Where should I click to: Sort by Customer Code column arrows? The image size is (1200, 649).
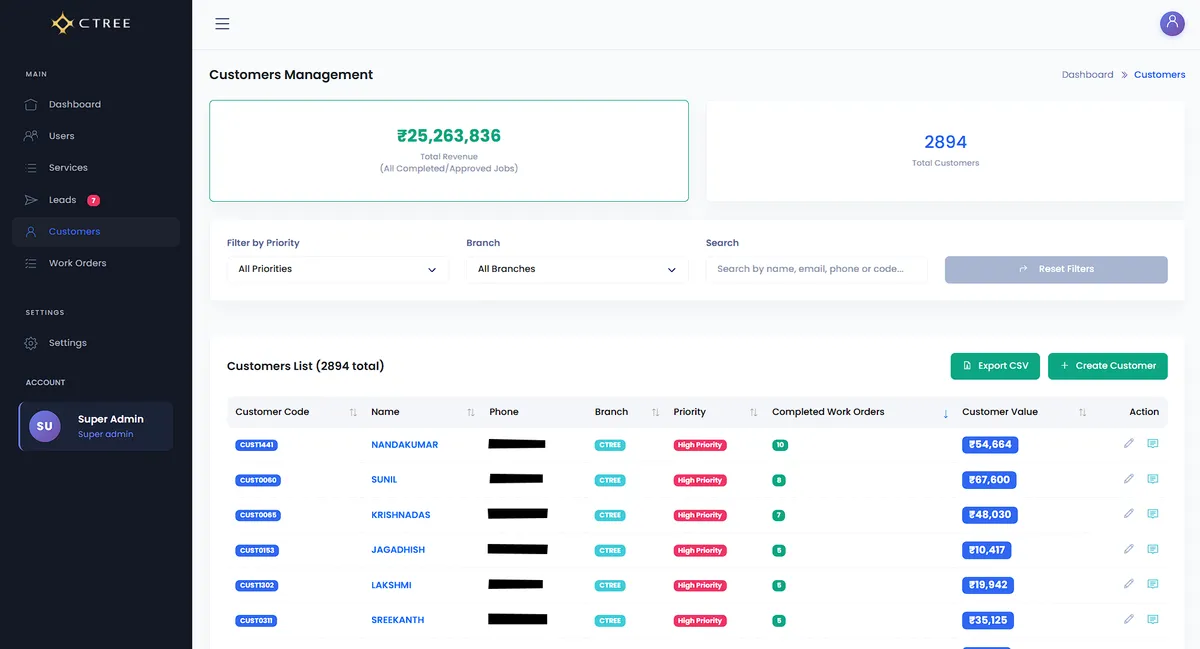click(x=353, y=412)
